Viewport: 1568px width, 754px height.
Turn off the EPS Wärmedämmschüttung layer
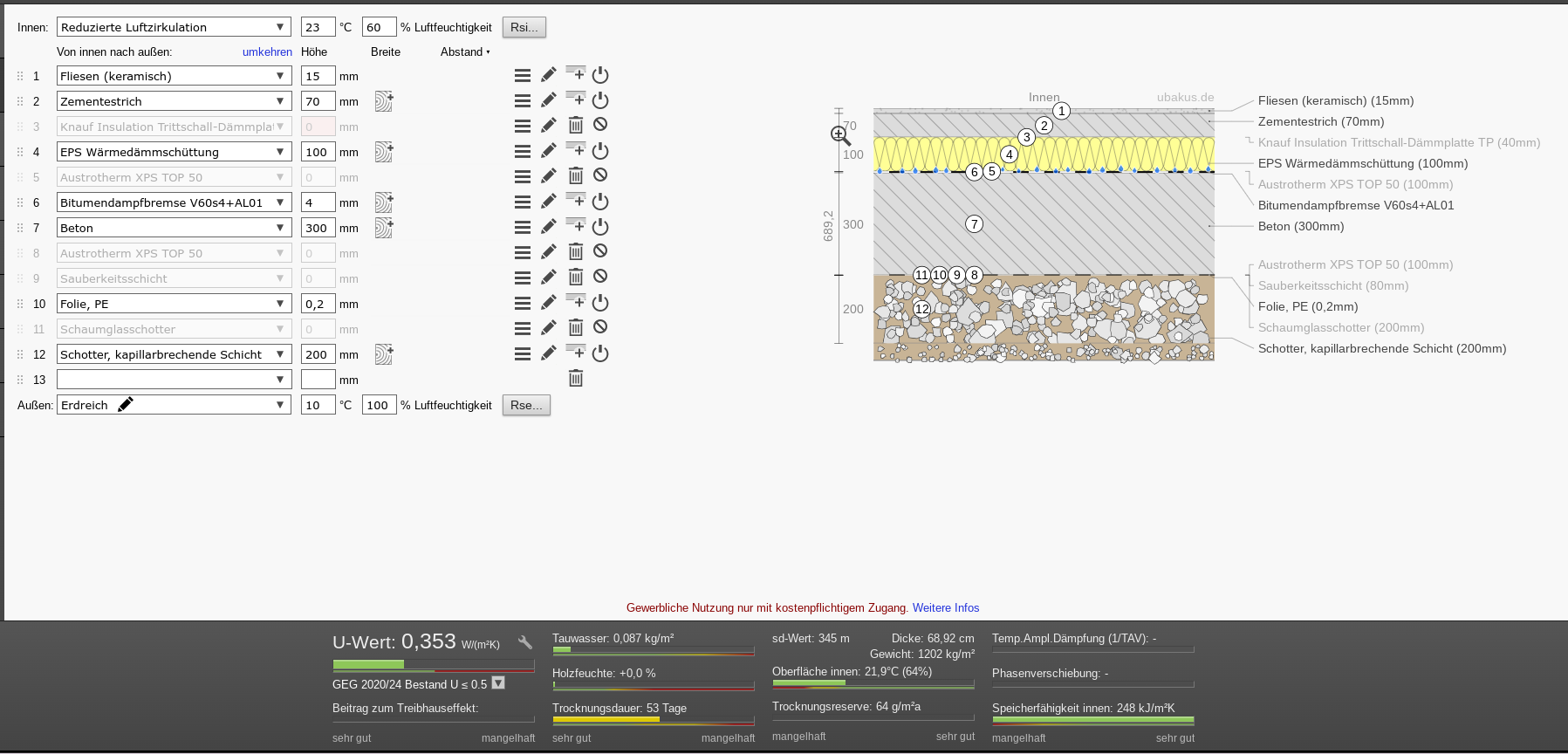pos(600,151)
